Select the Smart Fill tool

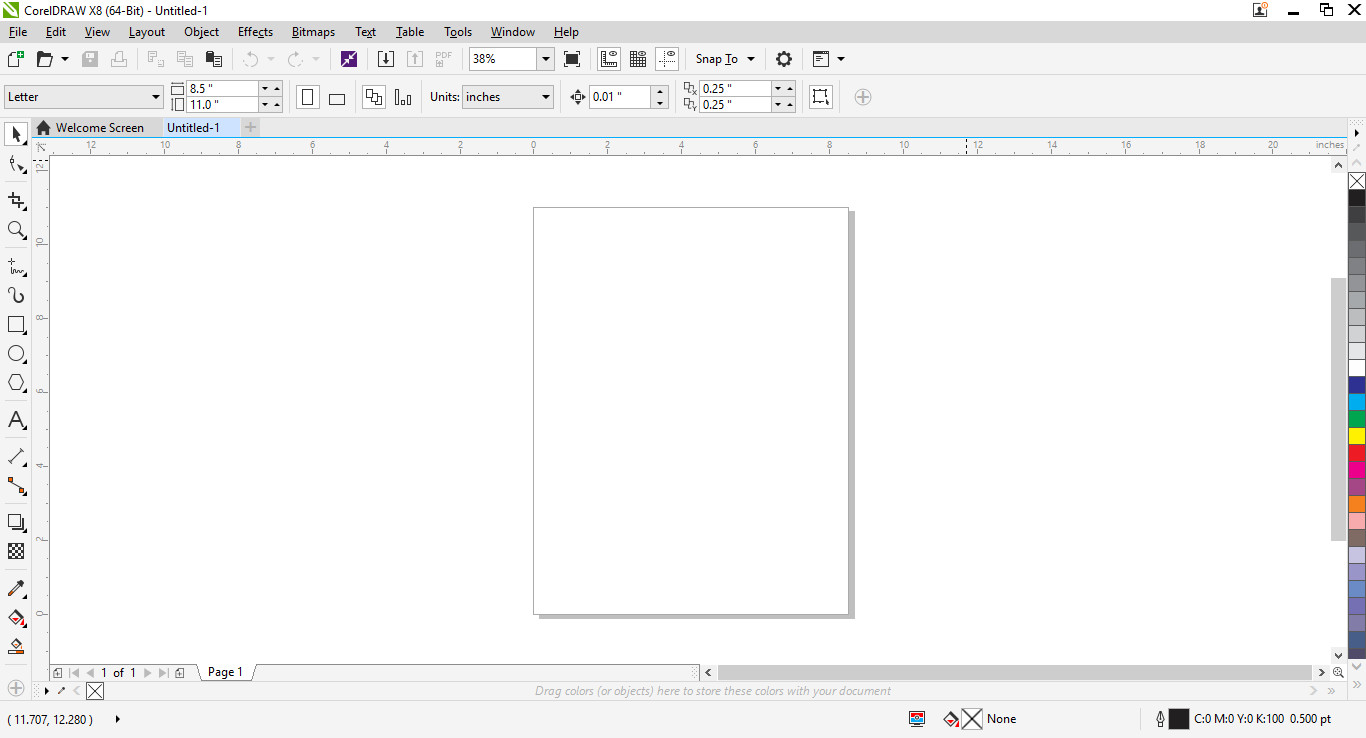tap(17, 646)
